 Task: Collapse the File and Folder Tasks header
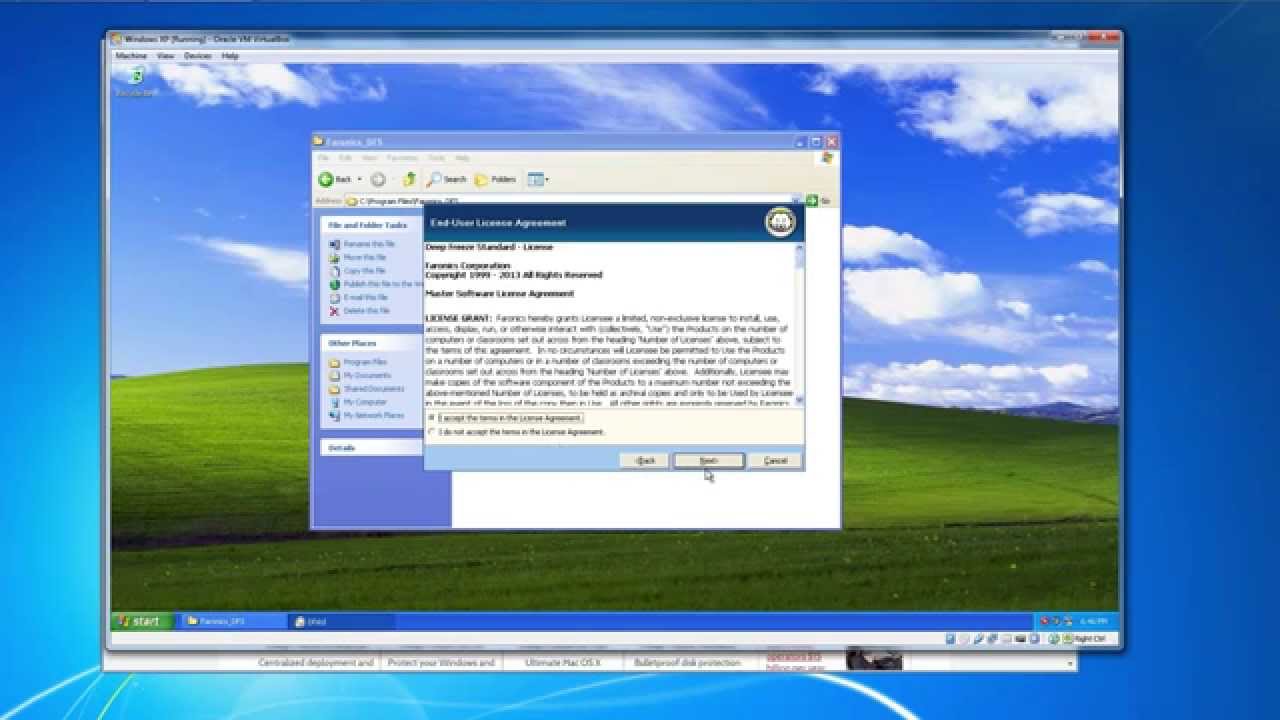tap(372, 225)
